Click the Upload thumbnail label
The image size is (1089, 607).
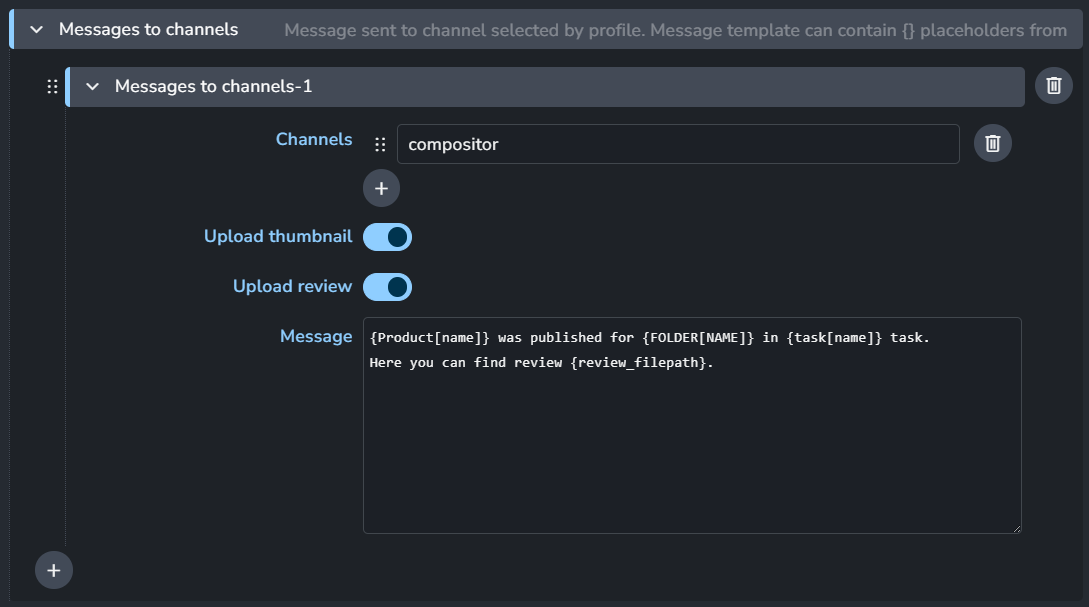coord(277,237)
